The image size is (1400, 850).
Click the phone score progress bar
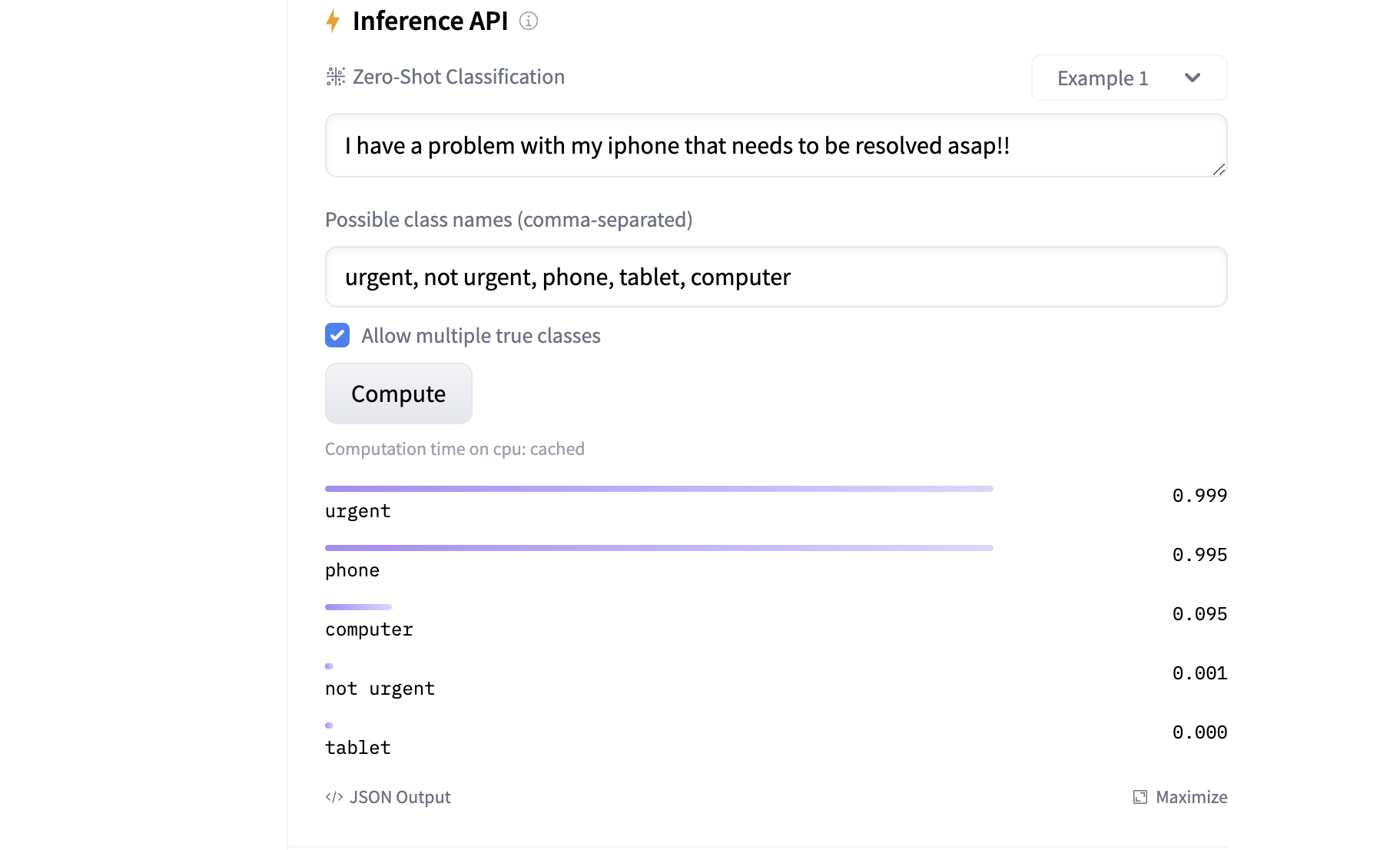[x=659, y=548]
